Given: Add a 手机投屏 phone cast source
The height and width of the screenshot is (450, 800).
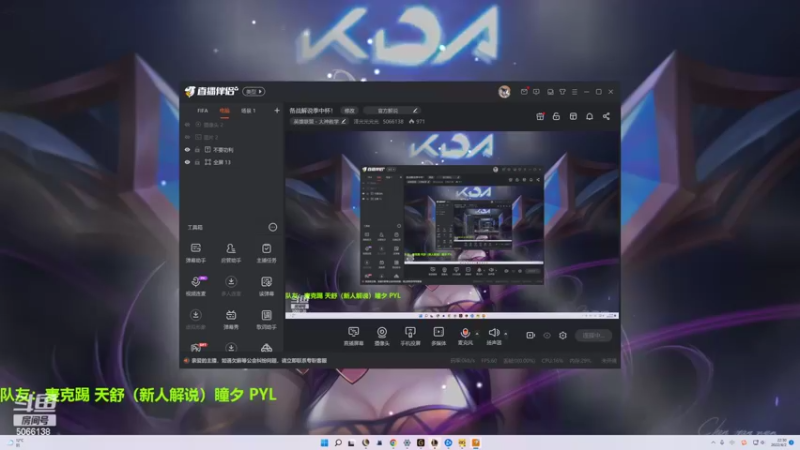Looking at the screenshot, I should (x=410, y=336).
